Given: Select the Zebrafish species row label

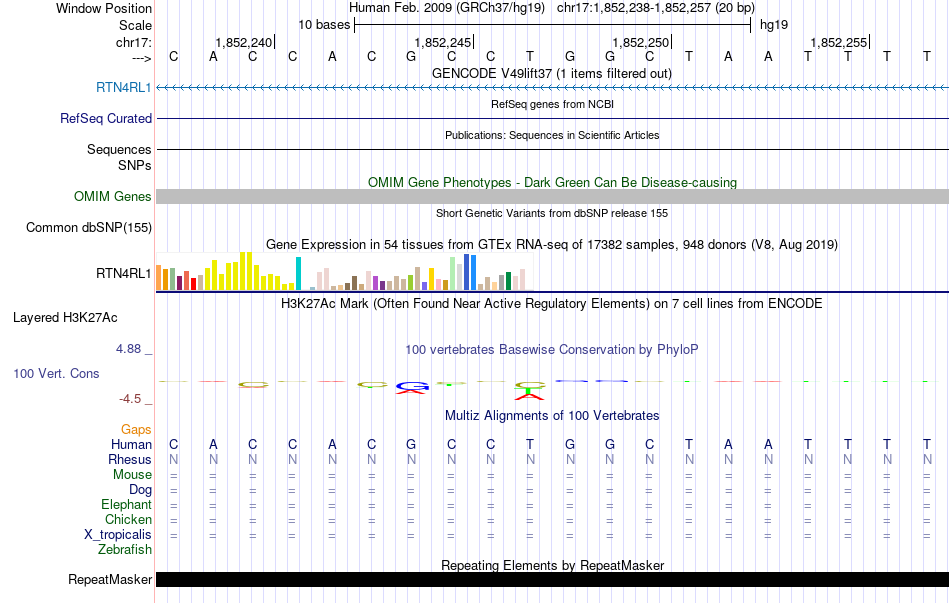Looking at the screenshot, I should (x=125, y=550).
